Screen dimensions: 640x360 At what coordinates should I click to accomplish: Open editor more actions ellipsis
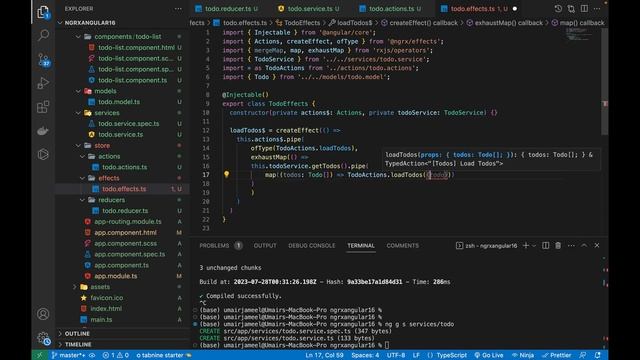pos(597,9)
